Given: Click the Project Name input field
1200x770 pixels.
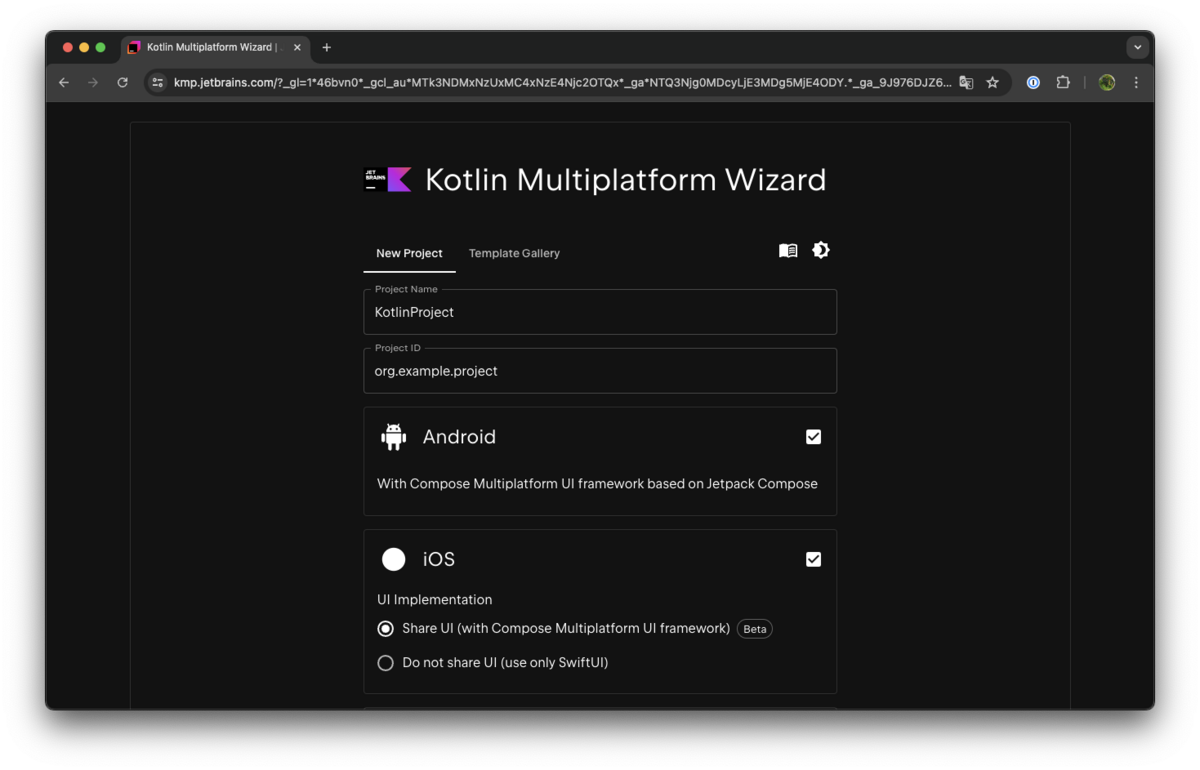Looking at the screenshot, I should [600, 312].
